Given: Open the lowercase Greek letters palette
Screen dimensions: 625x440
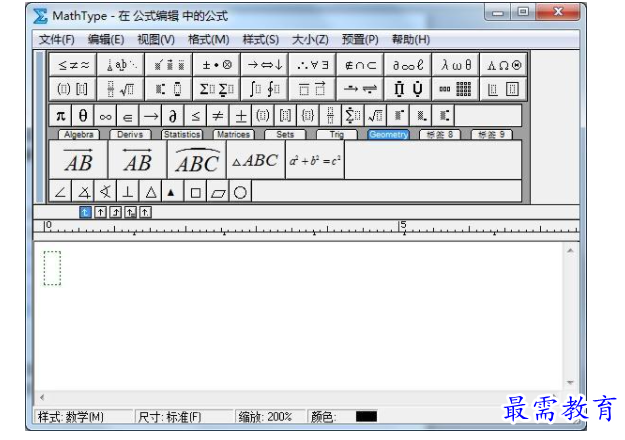Looking at the screenshot, I should (456, 65).
